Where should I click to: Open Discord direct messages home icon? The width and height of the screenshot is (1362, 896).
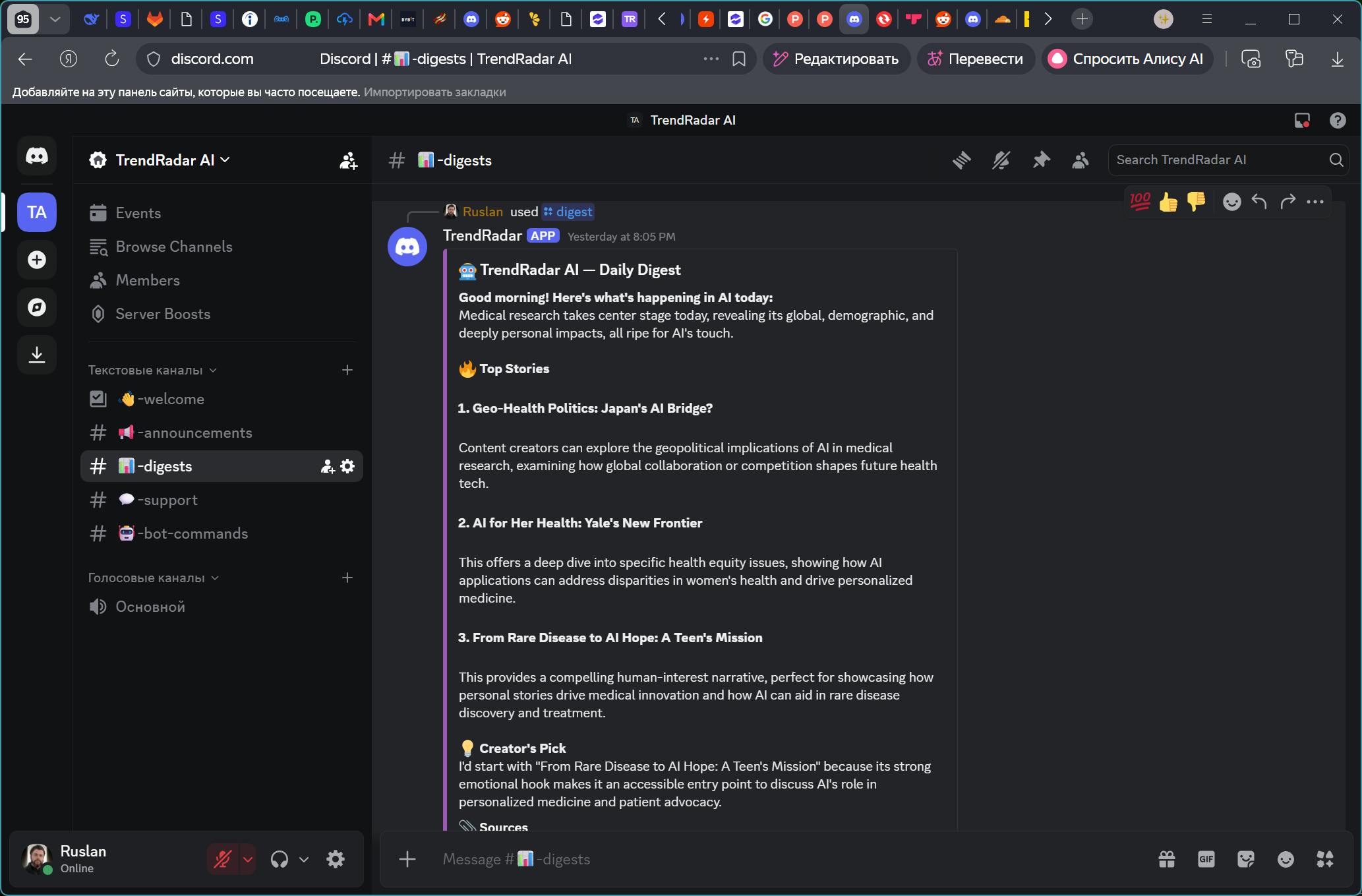37,156
